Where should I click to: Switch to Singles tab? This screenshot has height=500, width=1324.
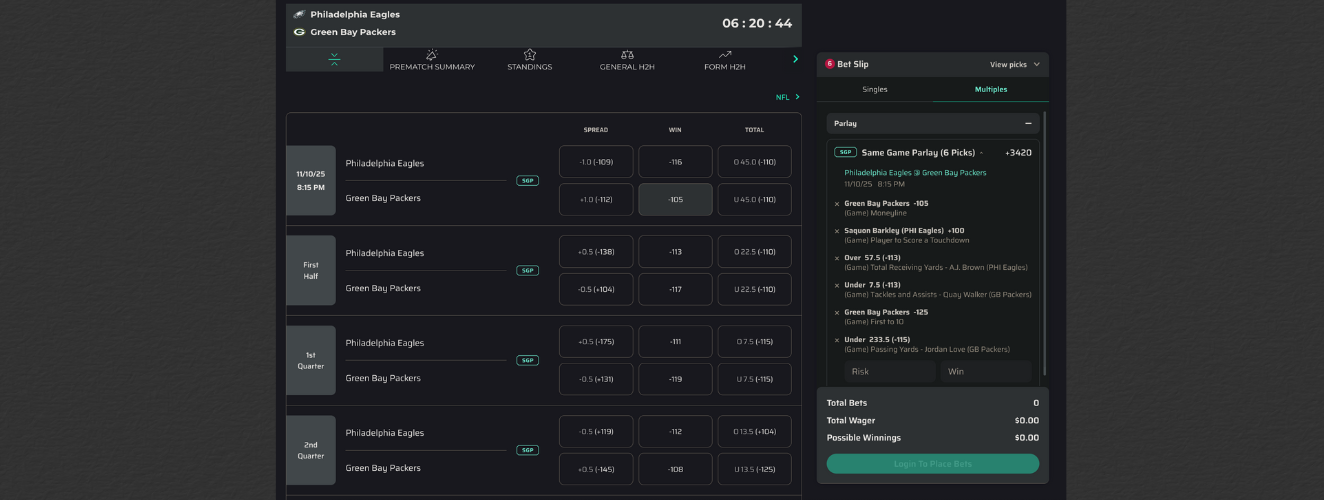pyautogui.click(x=875, y=89)
